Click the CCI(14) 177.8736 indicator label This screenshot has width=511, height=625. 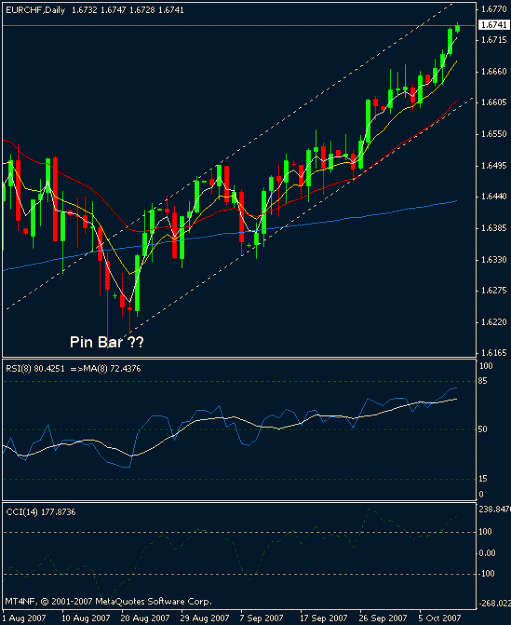pos(41,512)
